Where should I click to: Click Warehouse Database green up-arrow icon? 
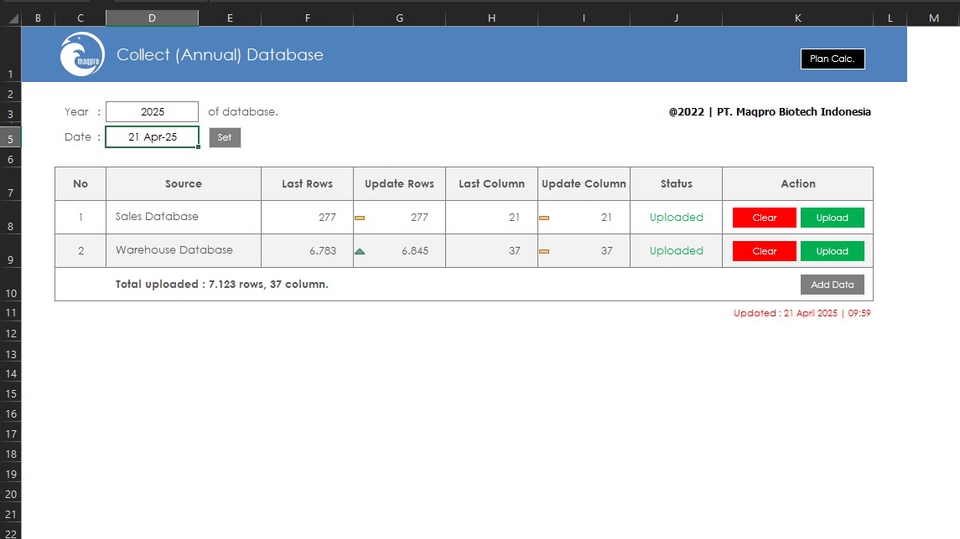pos(360,251)
